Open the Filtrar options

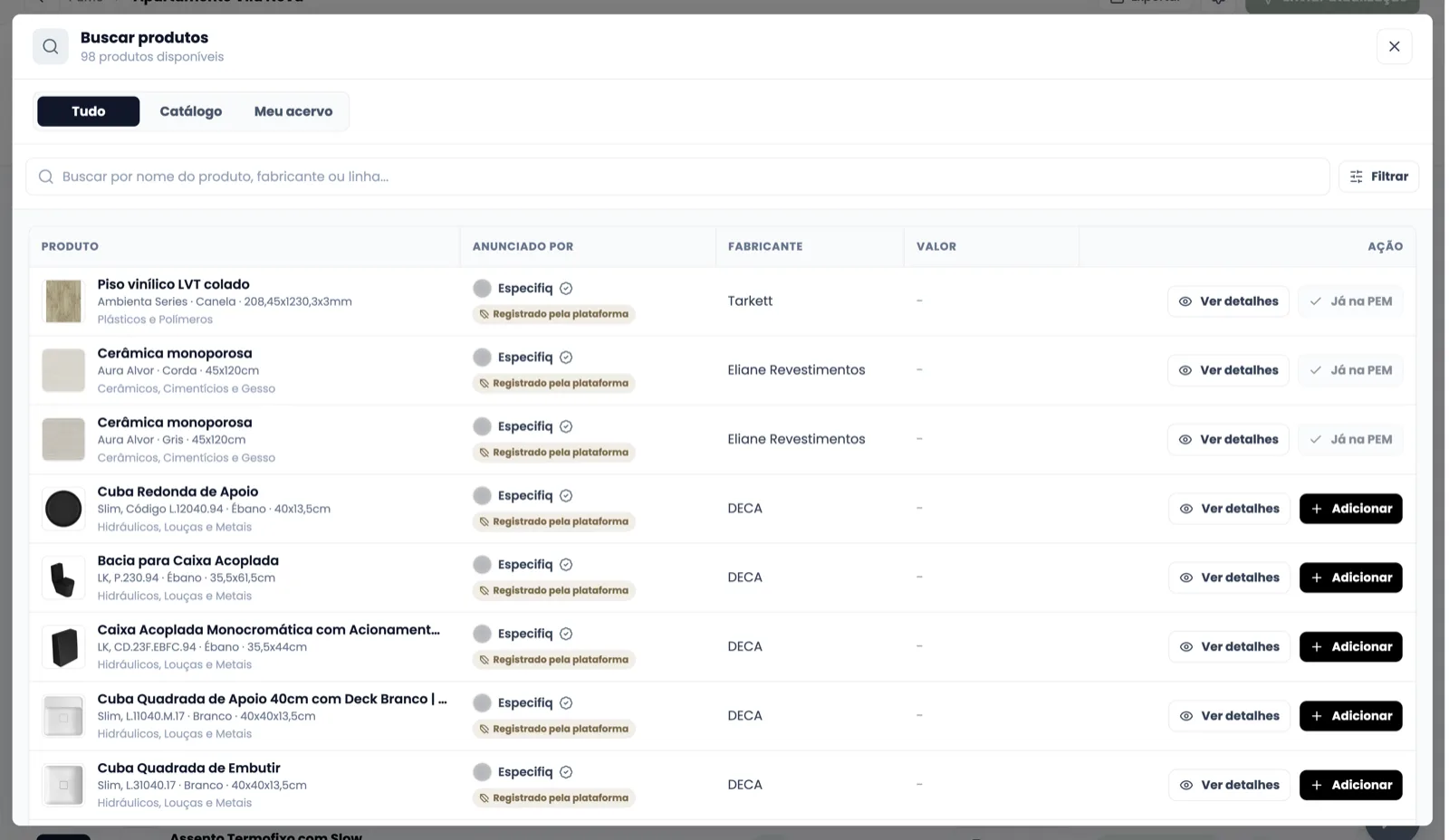tap(1378, 177)
